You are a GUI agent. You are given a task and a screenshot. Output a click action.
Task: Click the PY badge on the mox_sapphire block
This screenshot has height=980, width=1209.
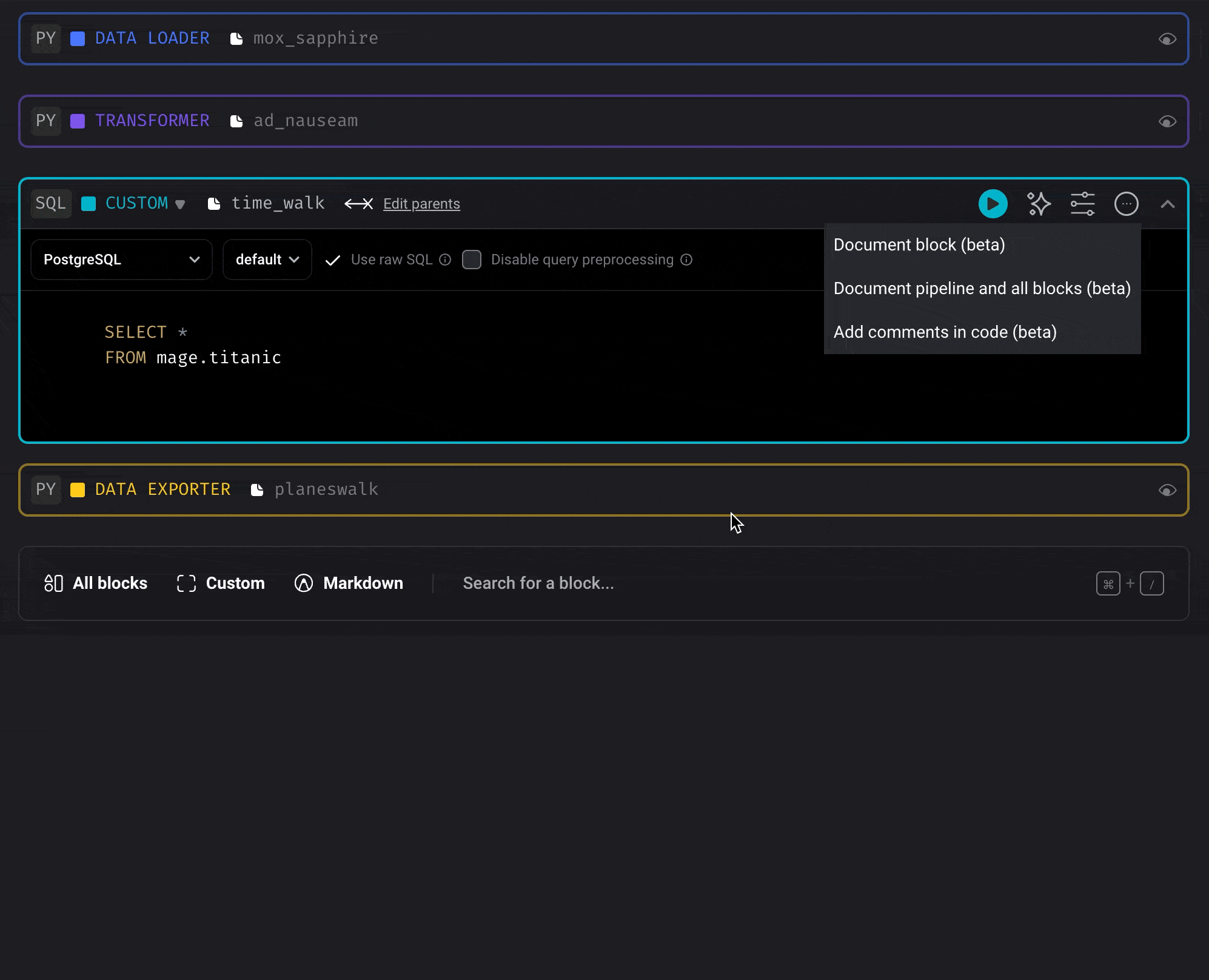point(46,39)
